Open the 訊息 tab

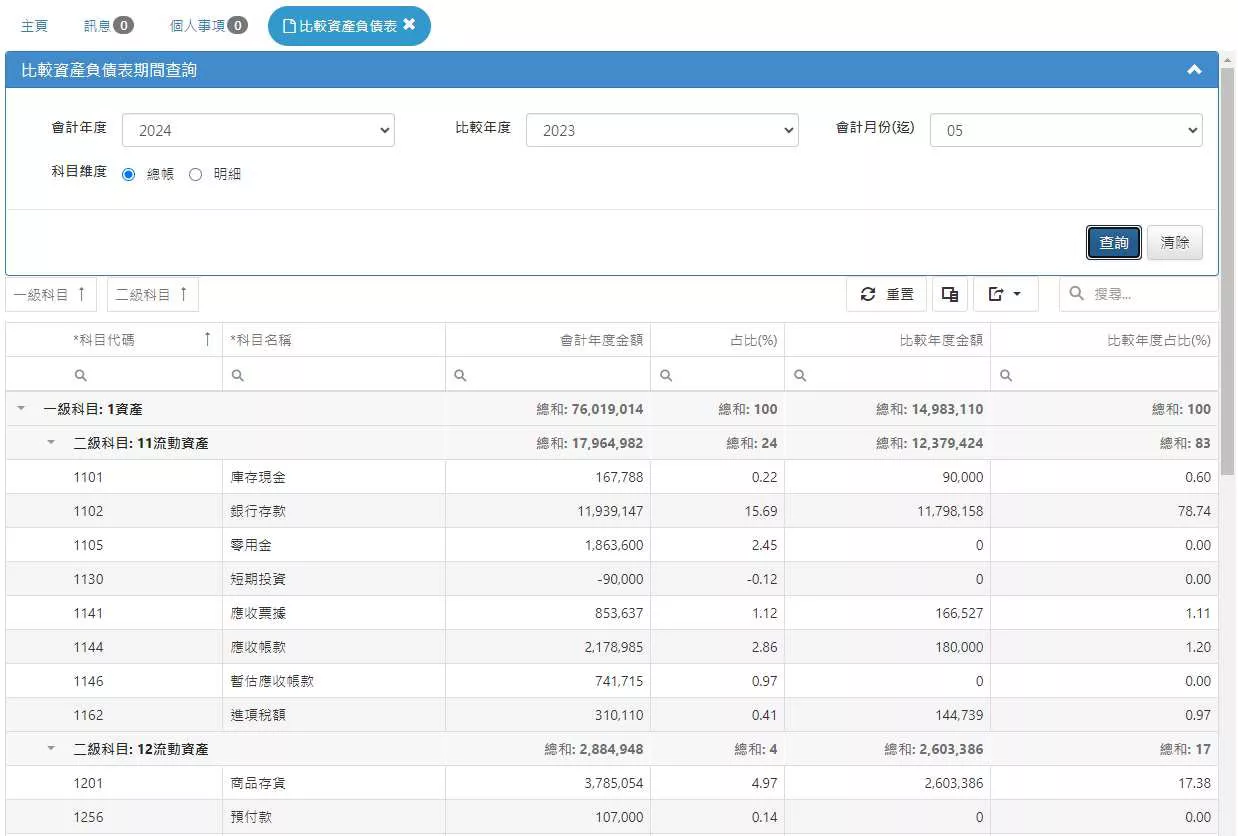pyautogui.click(x=109, y=26)
